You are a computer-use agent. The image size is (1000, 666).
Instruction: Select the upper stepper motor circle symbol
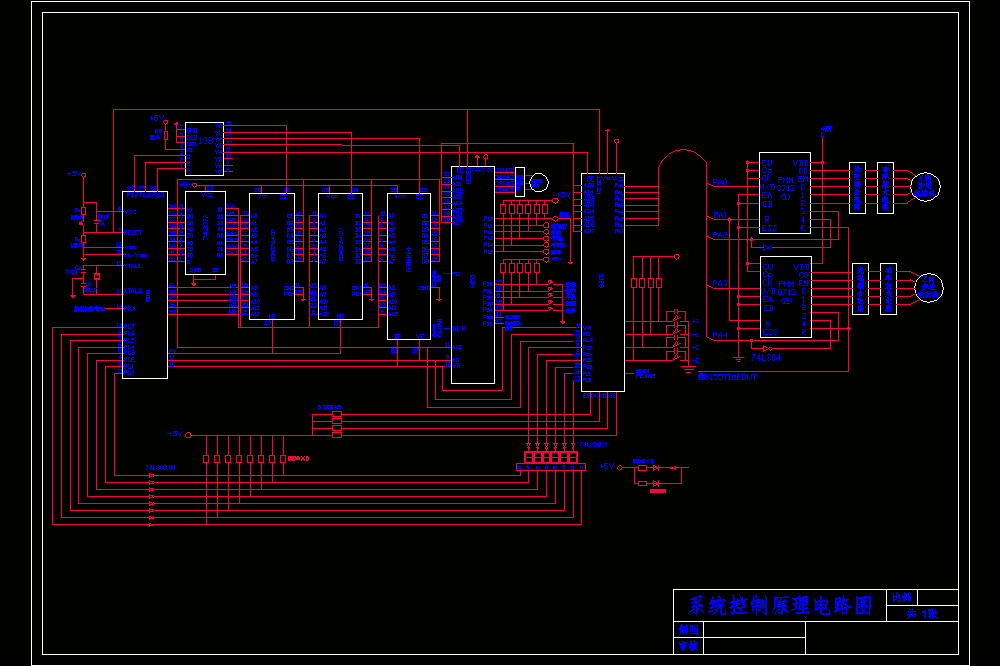tap(925, 187)
